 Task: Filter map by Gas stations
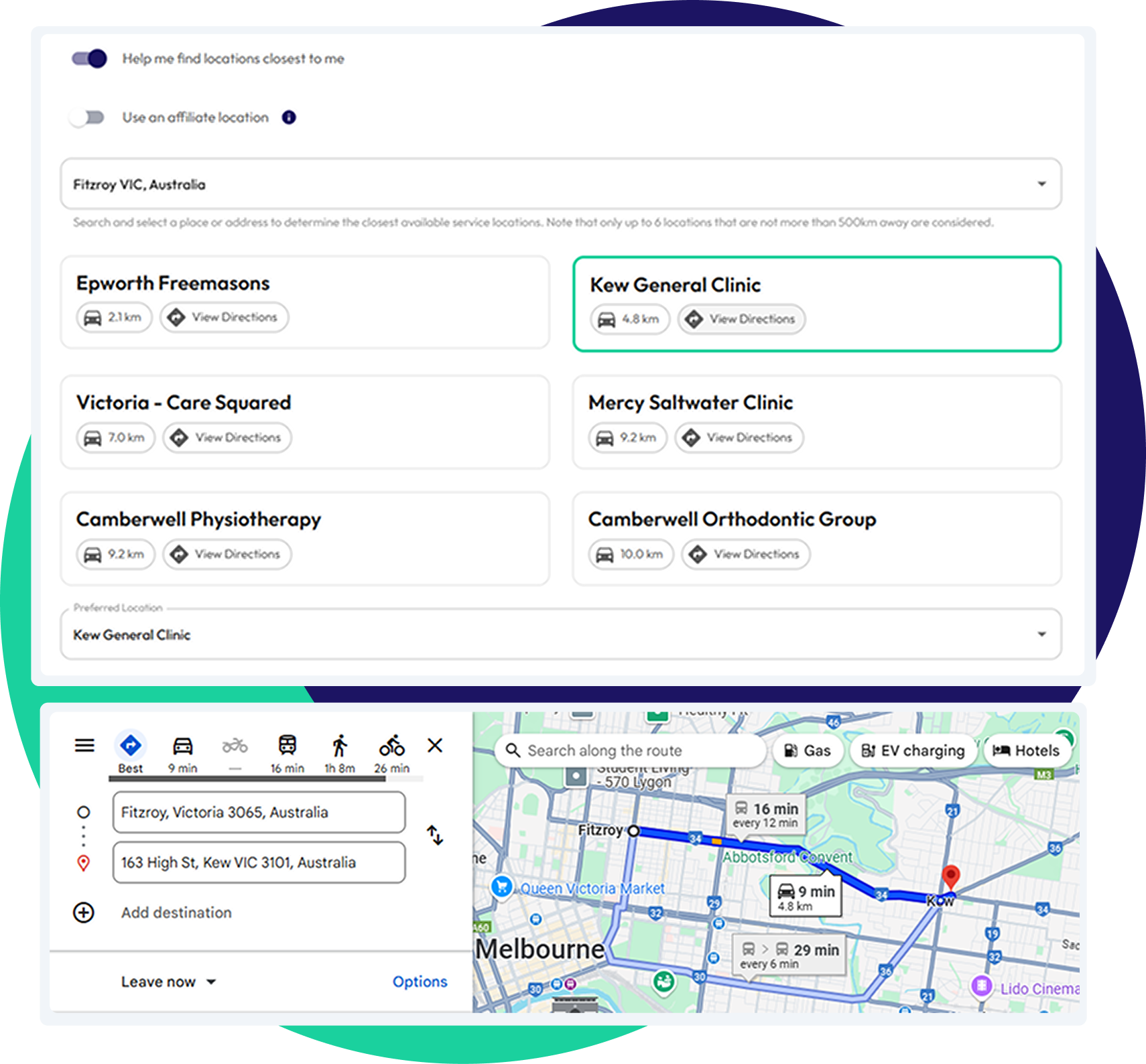point(808,750)
